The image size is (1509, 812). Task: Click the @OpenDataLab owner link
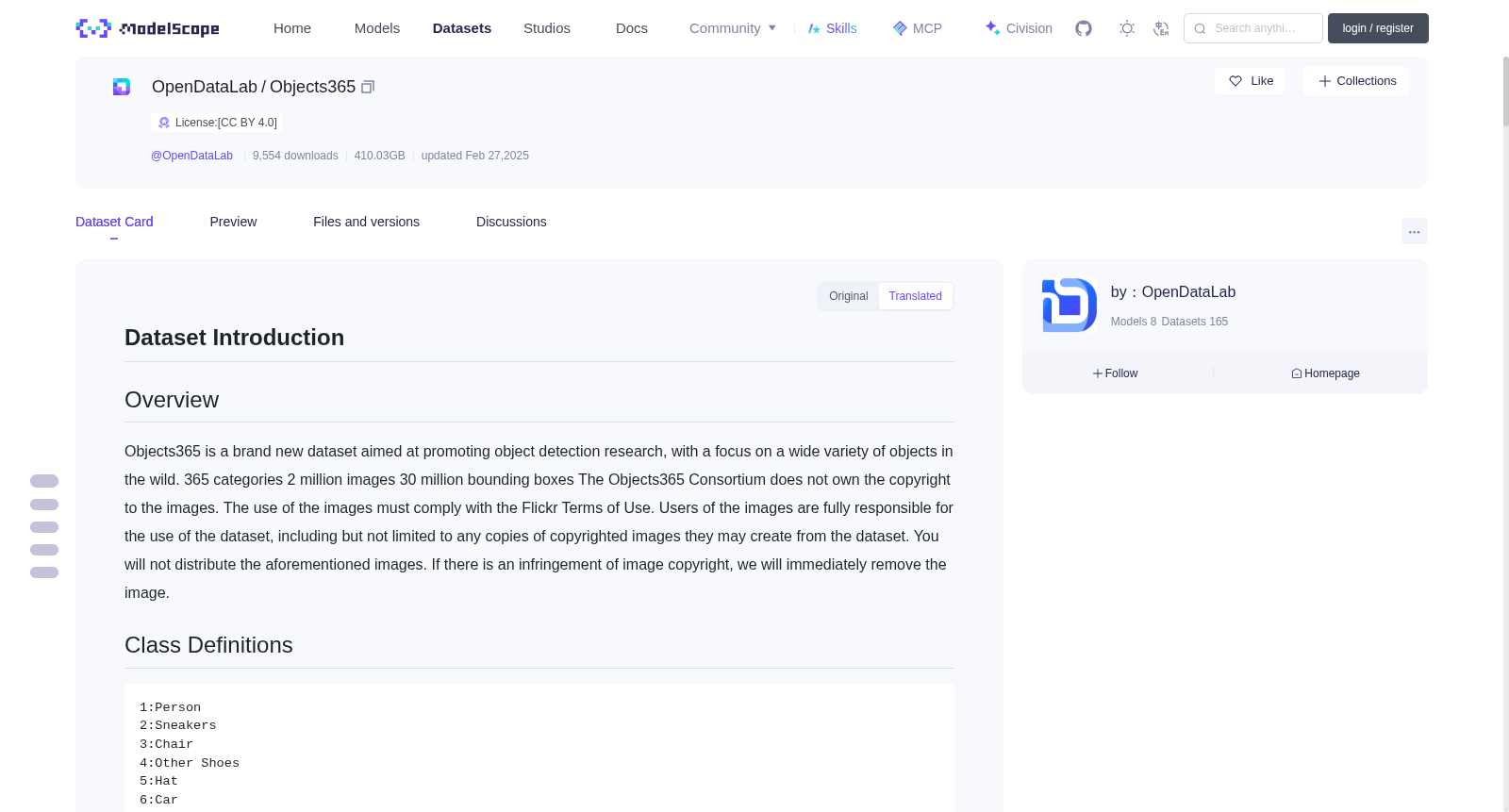(191, 156)
